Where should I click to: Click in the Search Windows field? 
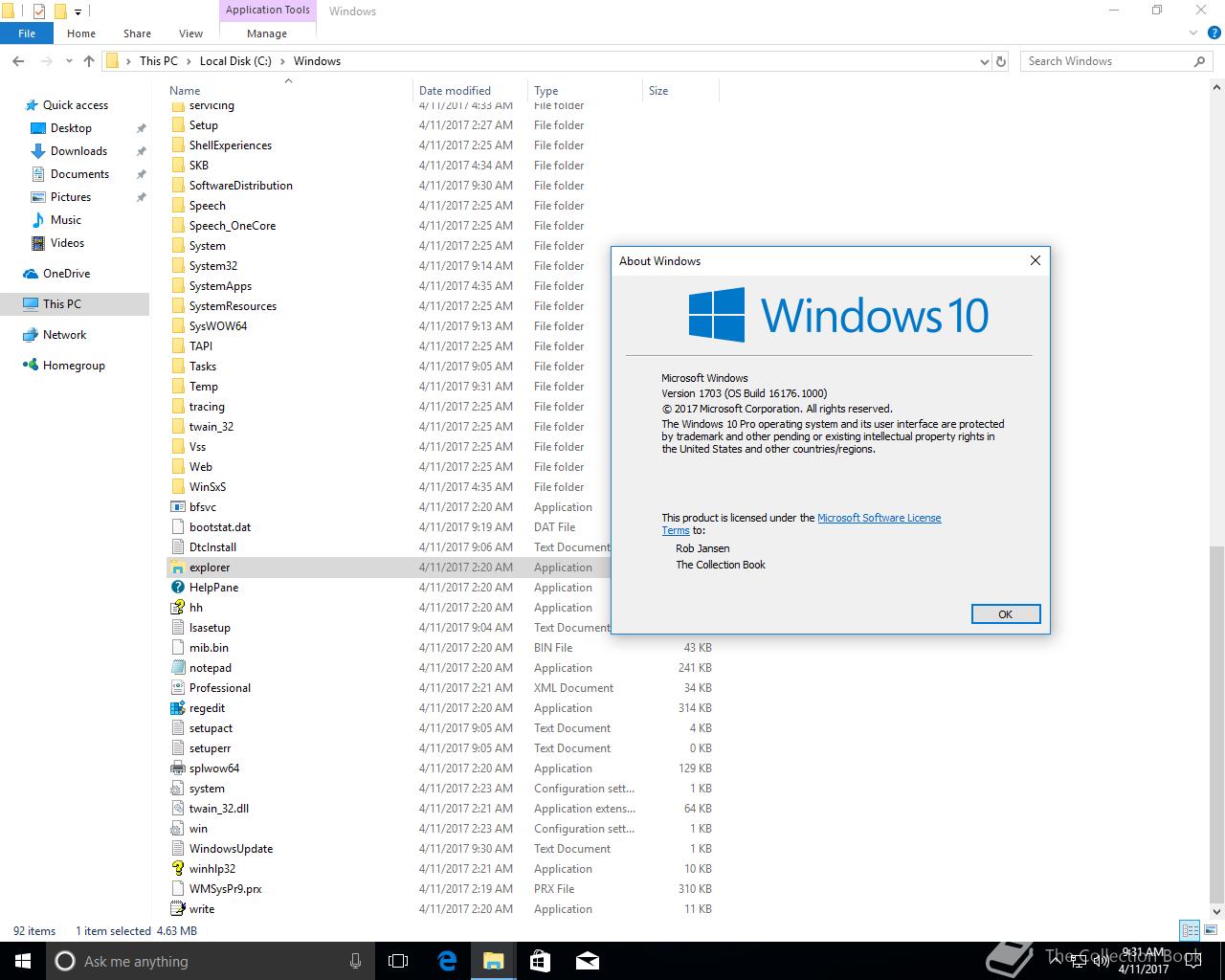click(1105, 61)
